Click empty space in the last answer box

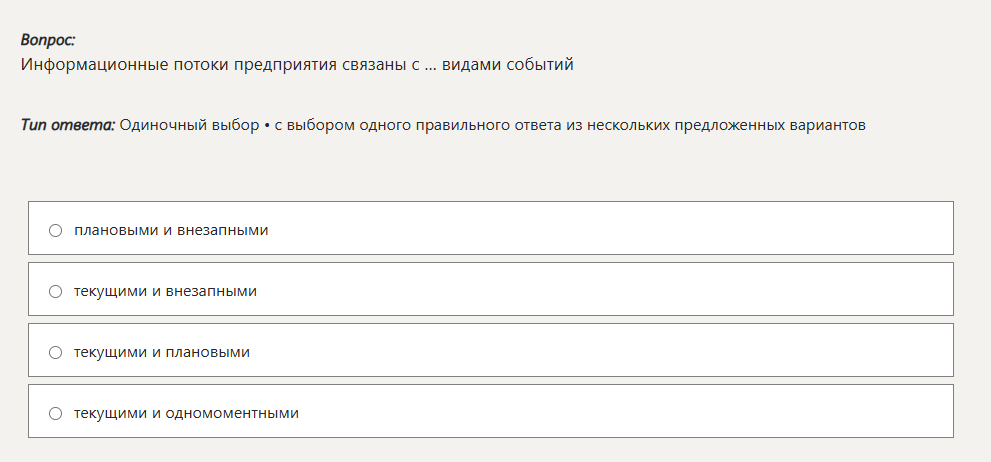[620, 413]
